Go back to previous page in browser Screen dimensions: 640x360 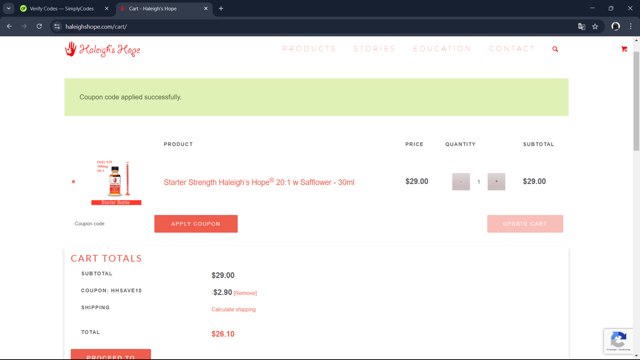click(x=9, y=27)
